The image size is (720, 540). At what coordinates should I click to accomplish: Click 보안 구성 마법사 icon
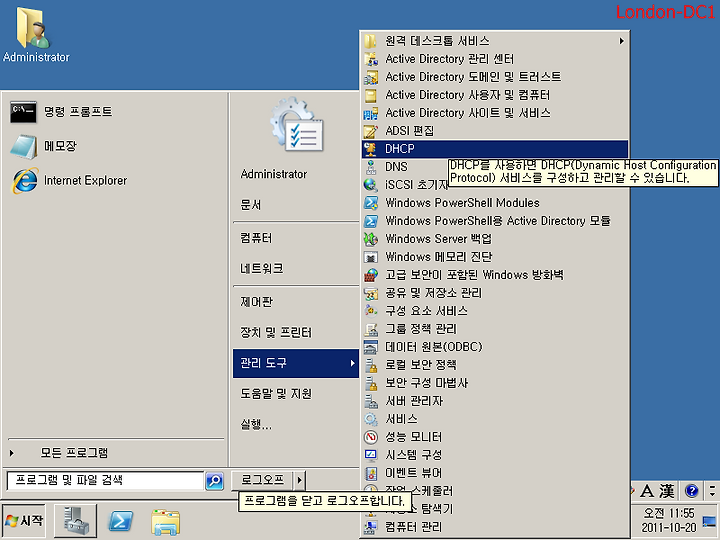[x=371, y=383]
